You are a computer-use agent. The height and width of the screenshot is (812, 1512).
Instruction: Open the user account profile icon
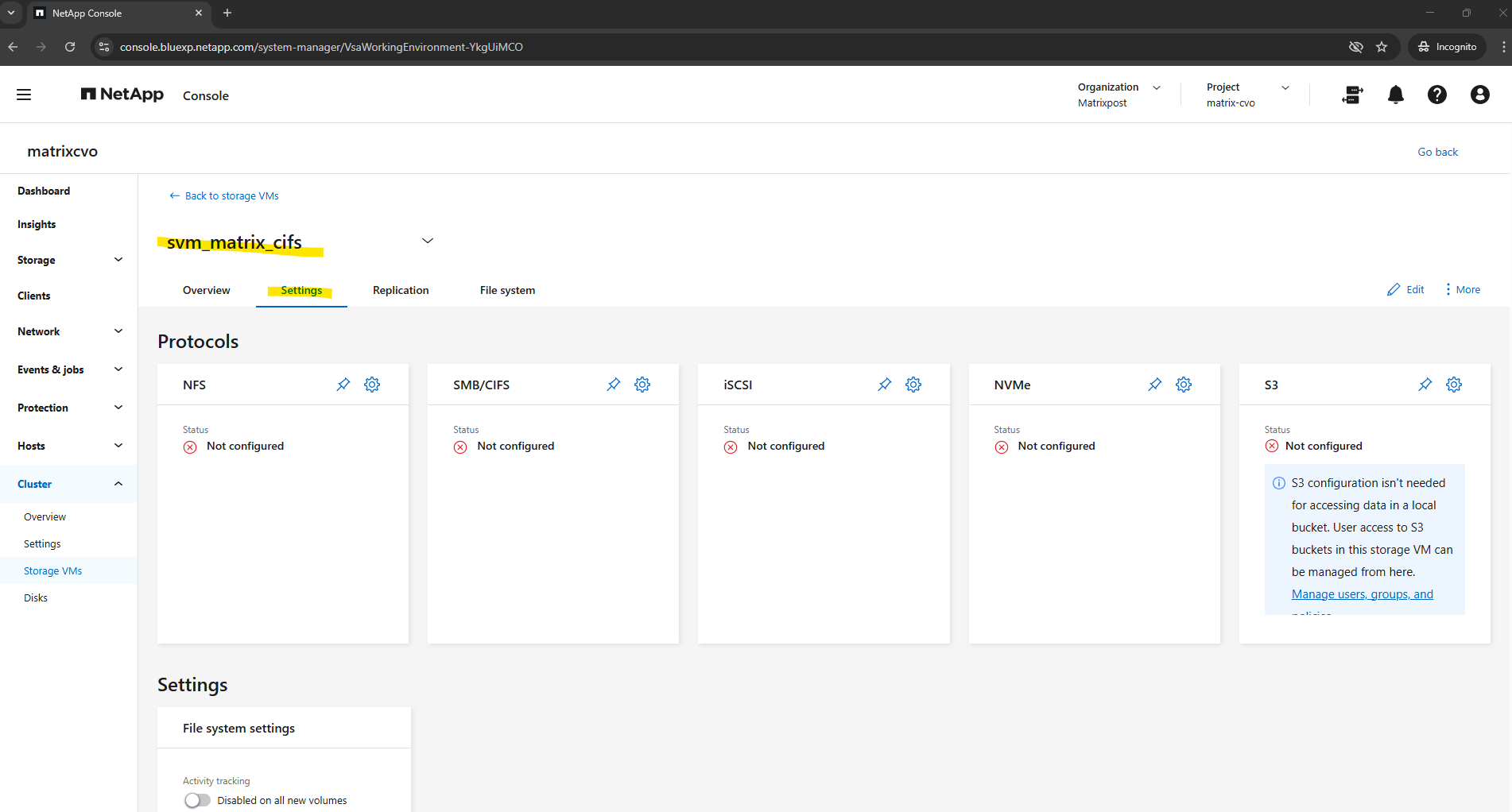(x=1479, y=95)
